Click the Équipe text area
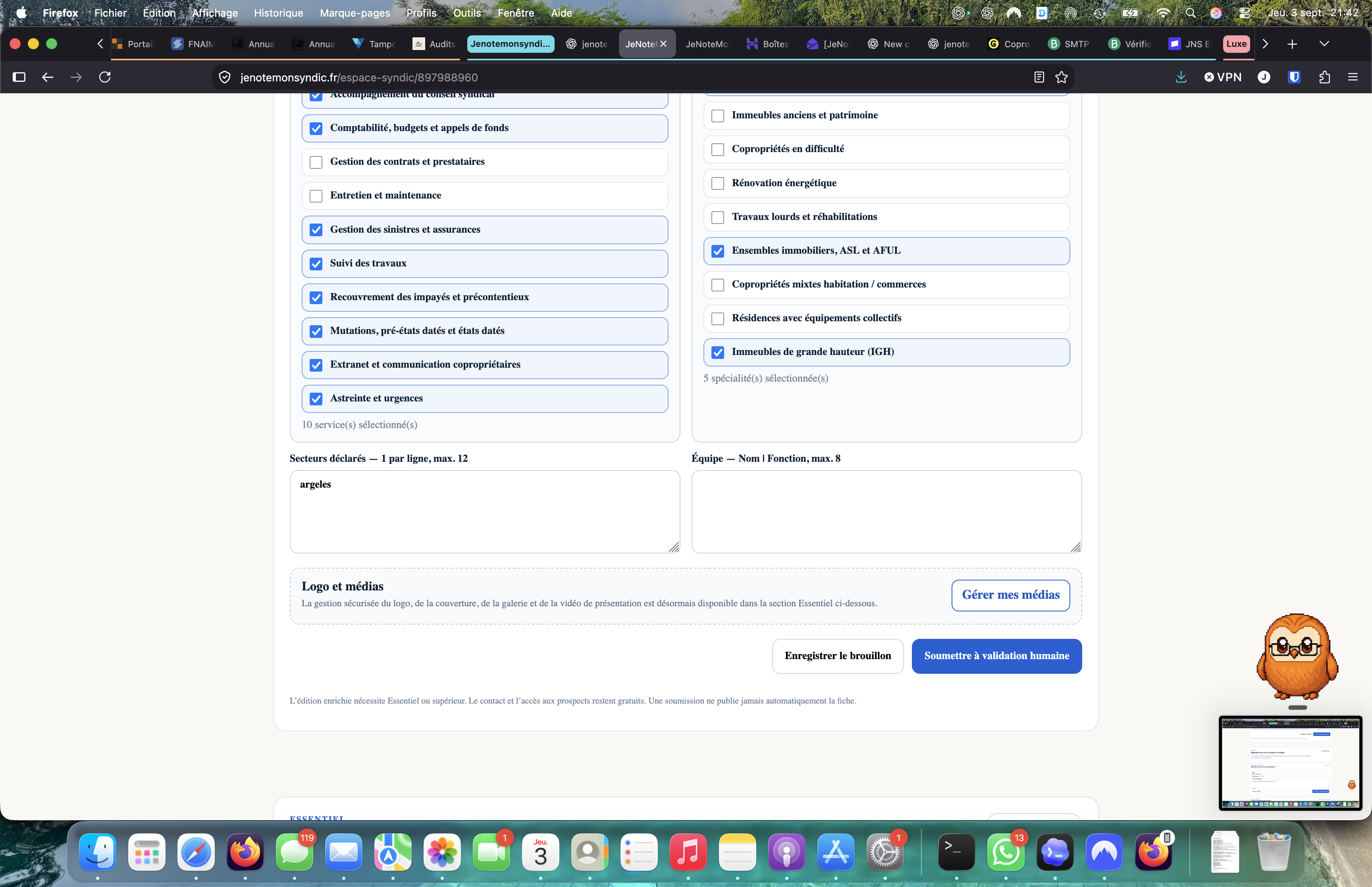This screenshot has height=887, width=1372. pyautogui.click(x=886, y=512)
